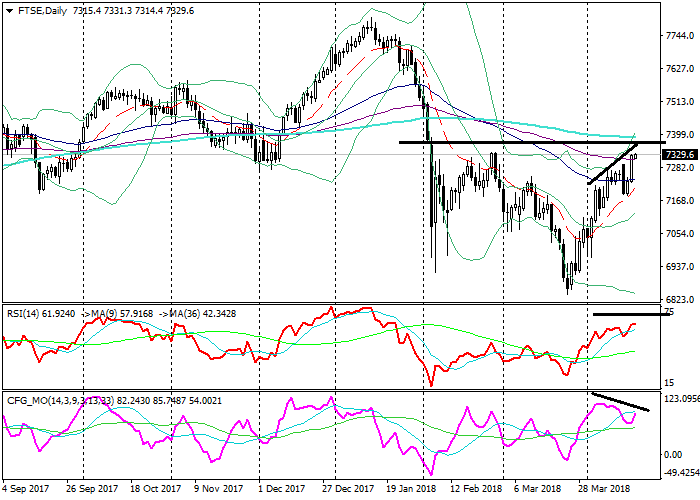This screenshot has width=700, height=500.
Task: Click the 12 Feb 2018 date label
Action: click(476, 489)
